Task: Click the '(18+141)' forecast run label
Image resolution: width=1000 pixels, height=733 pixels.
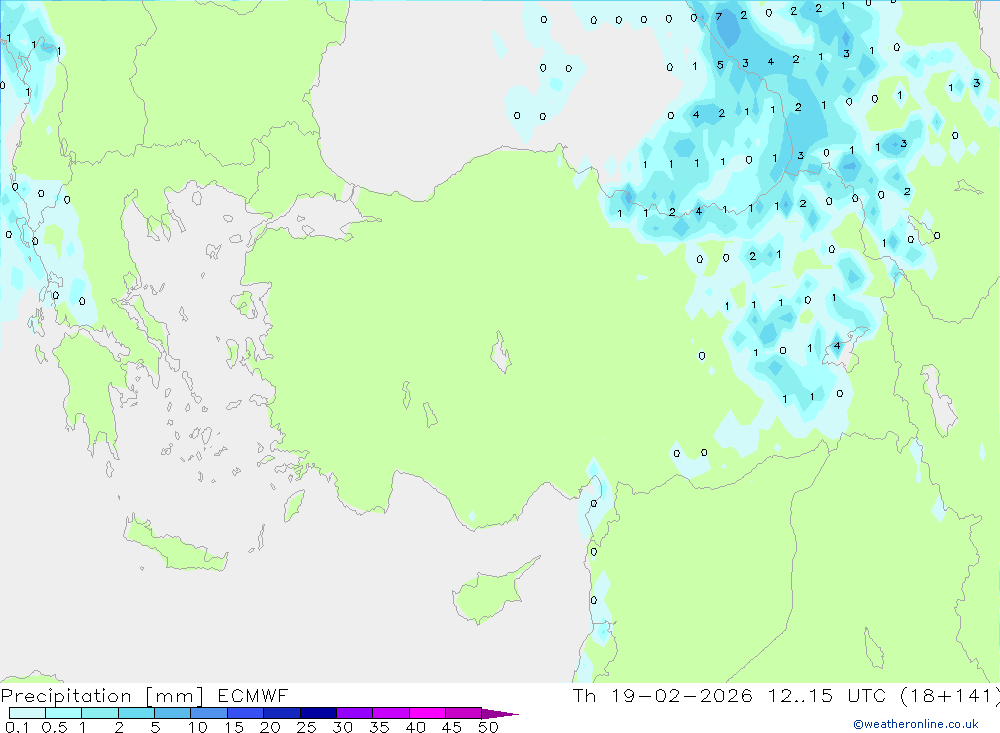Action: pos(949,695)
